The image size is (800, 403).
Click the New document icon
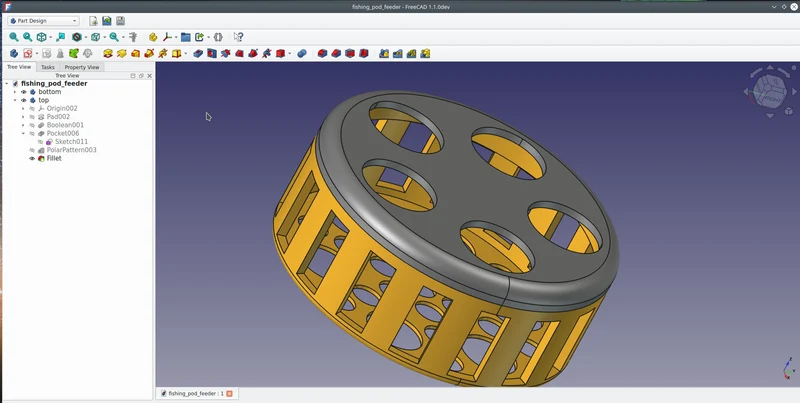pos(93,21)
